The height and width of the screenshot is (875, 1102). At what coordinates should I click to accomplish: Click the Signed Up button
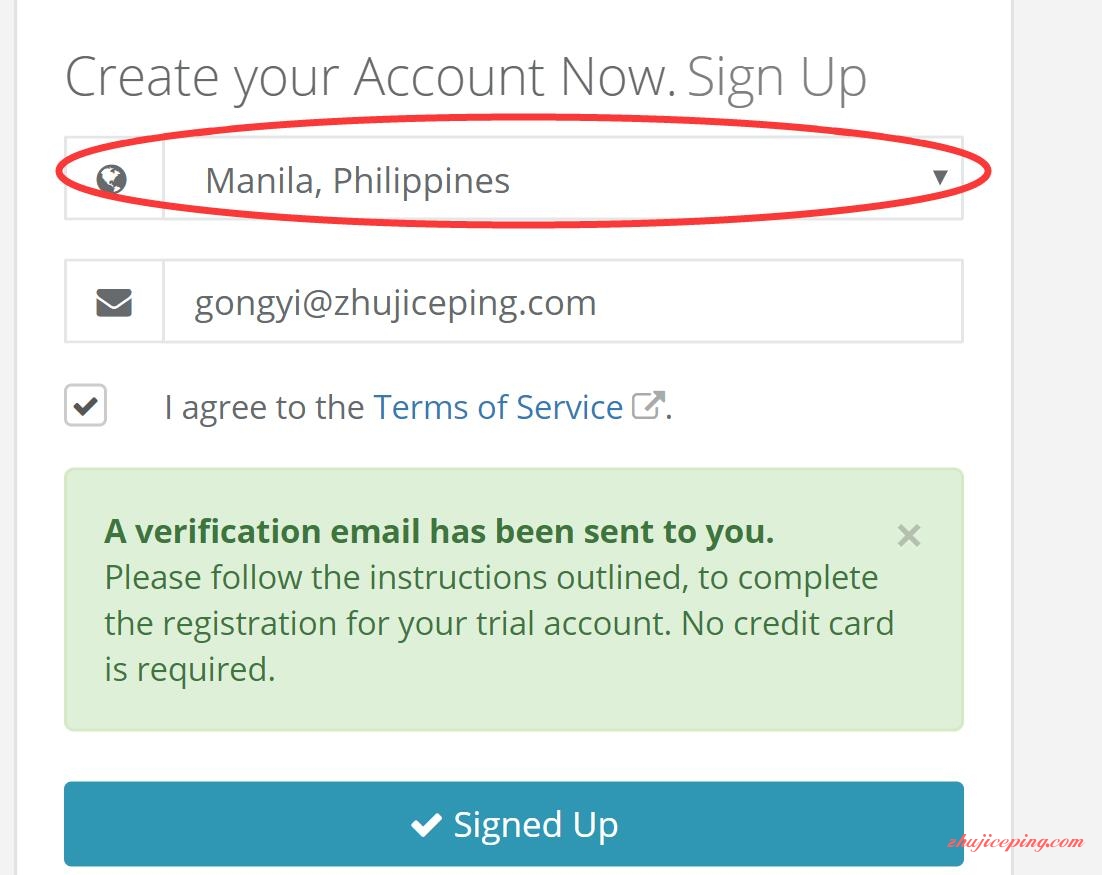coord(514,824)
